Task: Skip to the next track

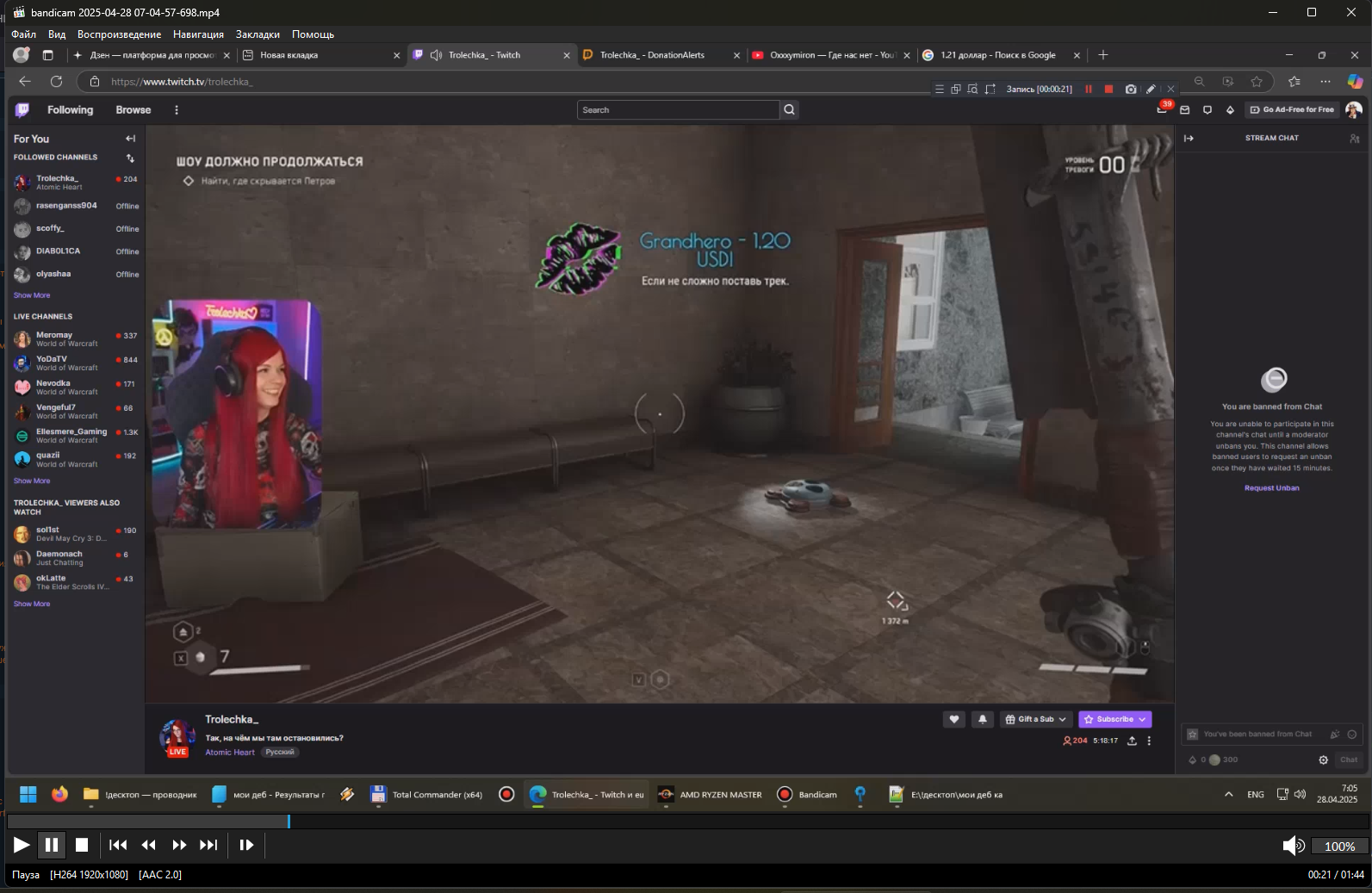Action: pyautogui.click(x=208, y=845)
